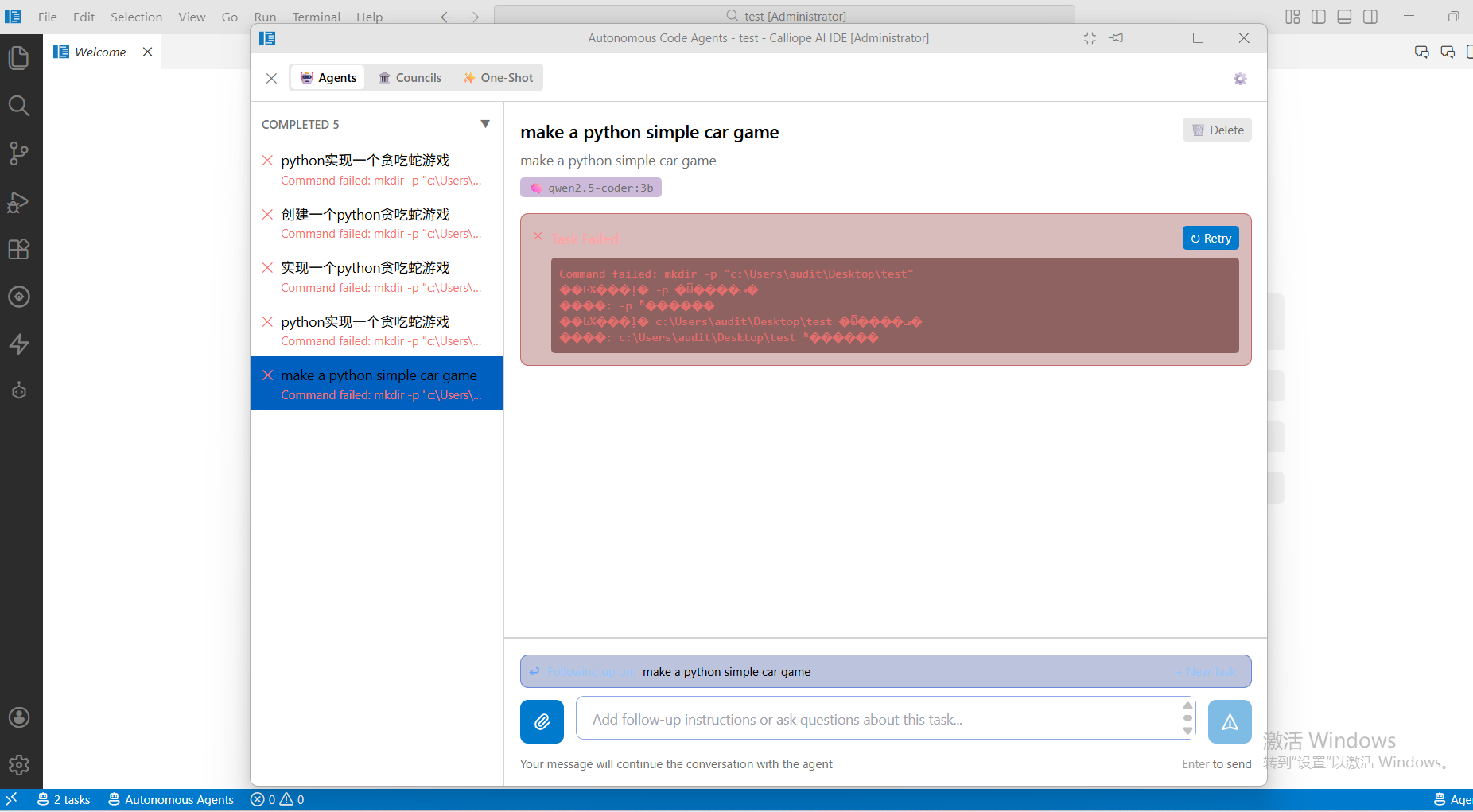
Task: Click the attach file paperclip button
Action: pyautogui.click(x=542, y=721)
